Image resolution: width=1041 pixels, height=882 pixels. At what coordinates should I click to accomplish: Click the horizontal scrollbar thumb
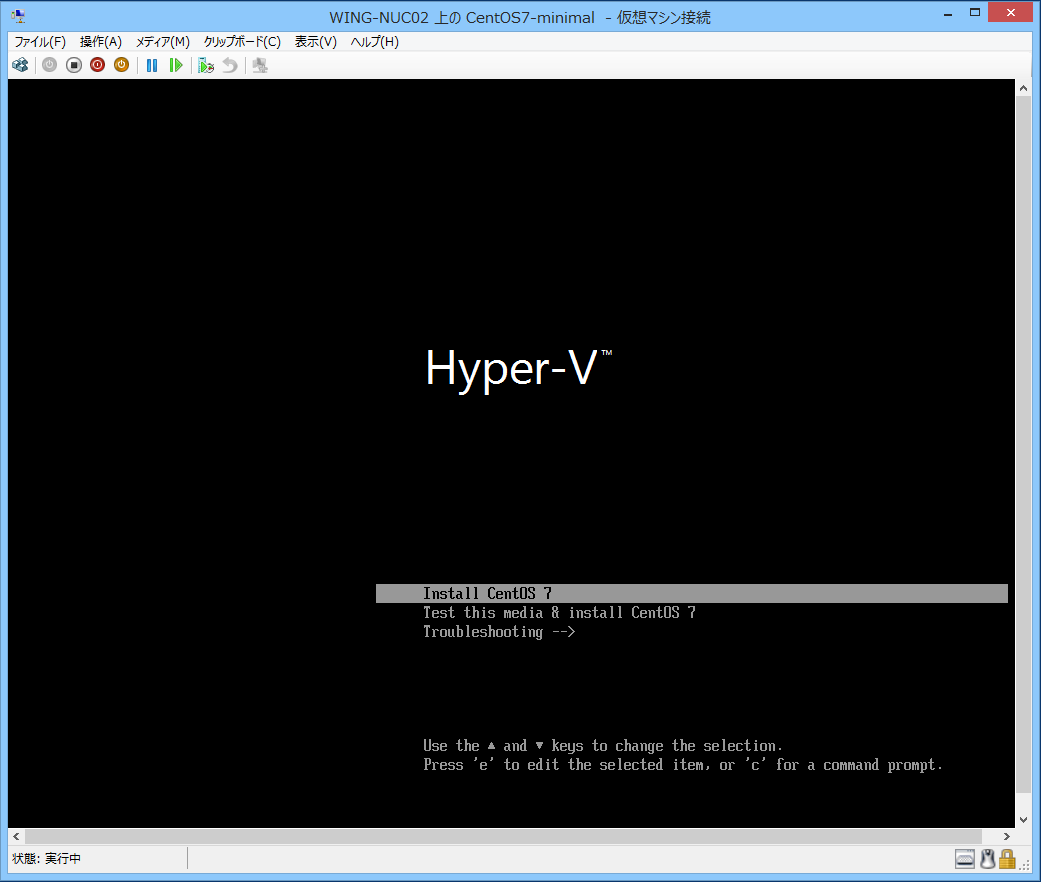pos(503,836)
